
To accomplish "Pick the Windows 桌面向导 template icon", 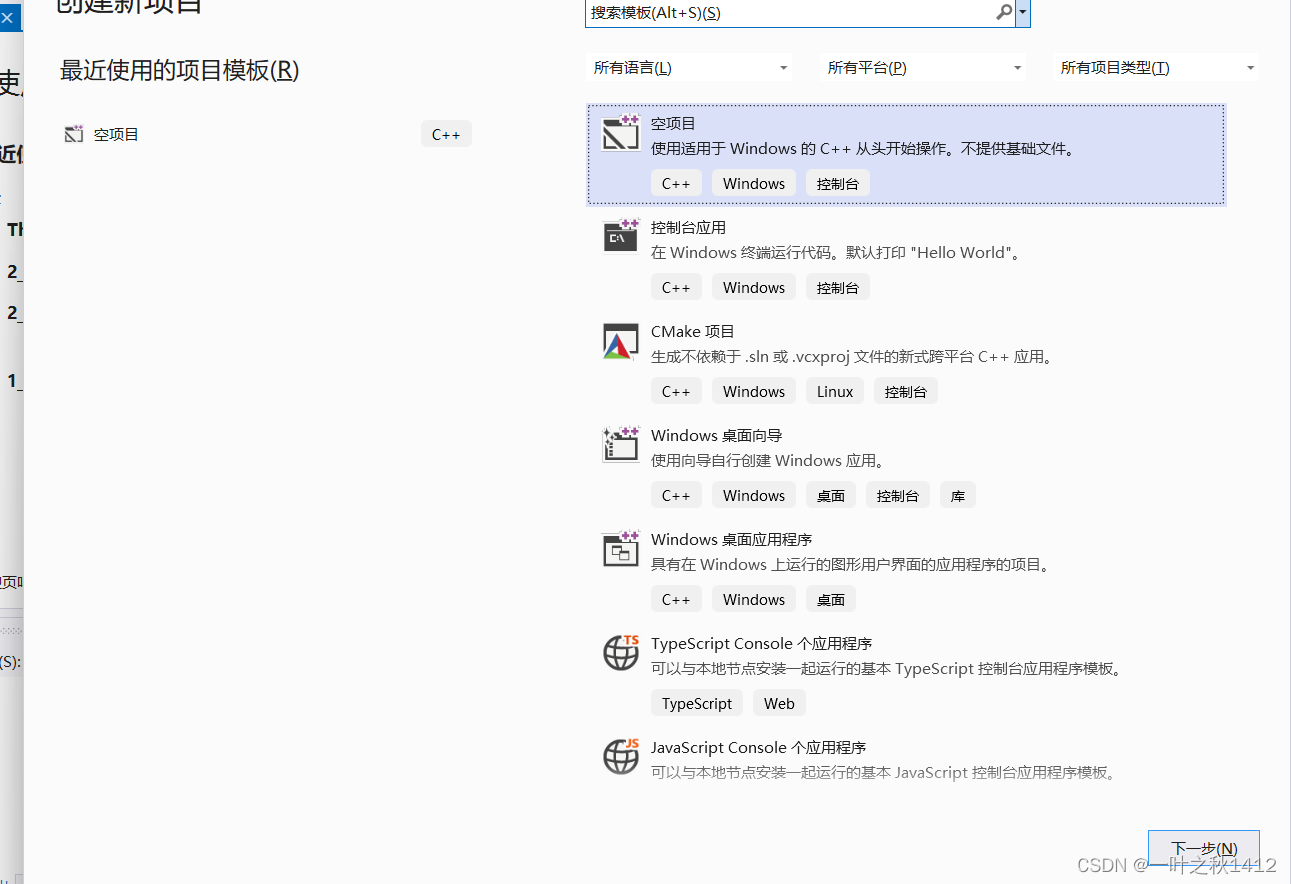I will pos(620,445).
